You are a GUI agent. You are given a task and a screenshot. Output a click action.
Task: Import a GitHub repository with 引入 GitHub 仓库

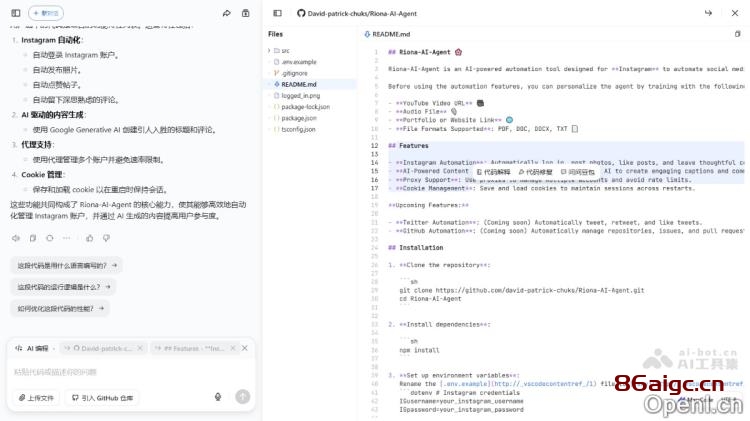click(102, 398)
